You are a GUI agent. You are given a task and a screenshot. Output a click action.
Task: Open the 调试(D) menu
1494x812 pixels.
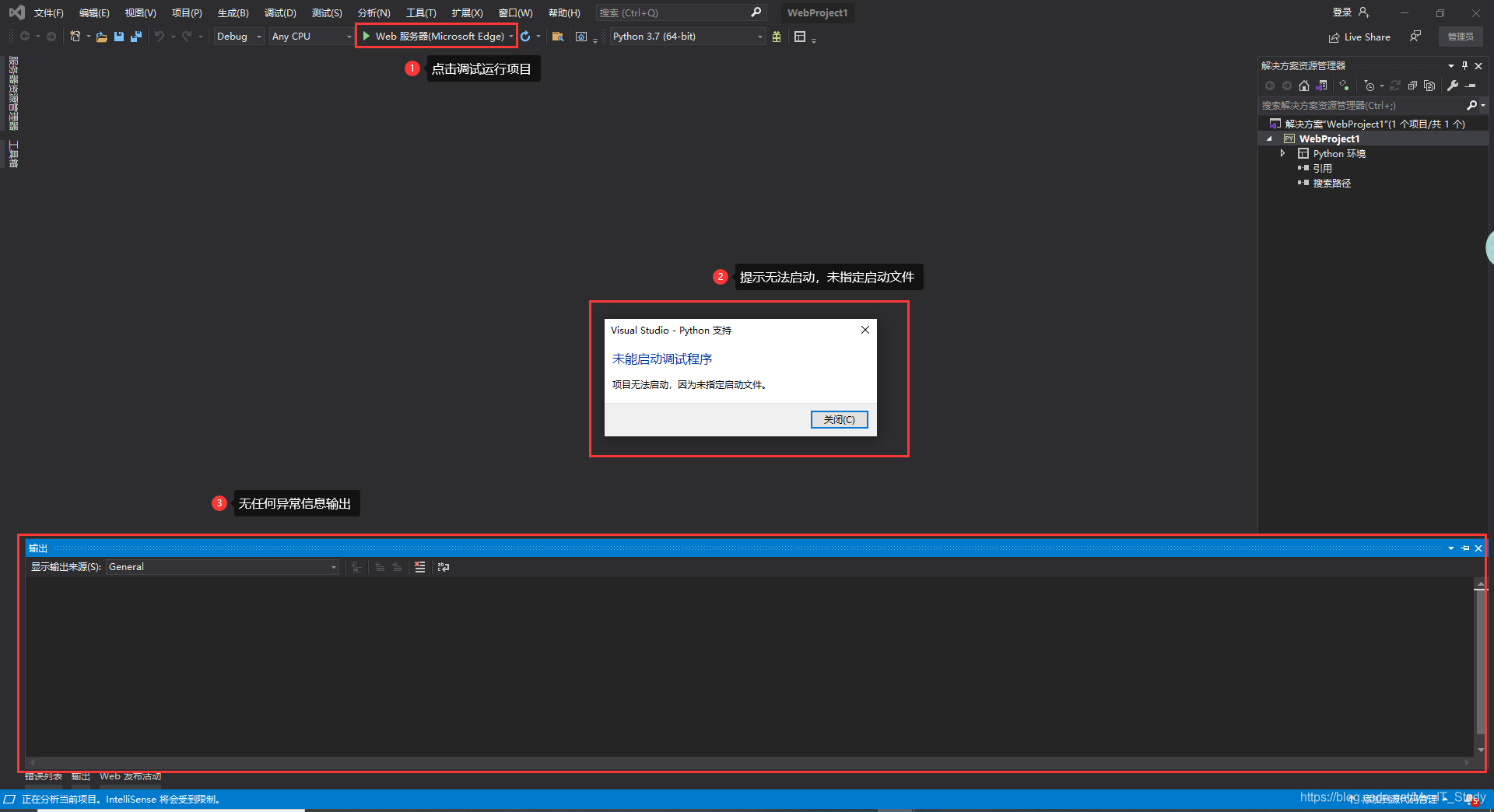pos(280,13)
